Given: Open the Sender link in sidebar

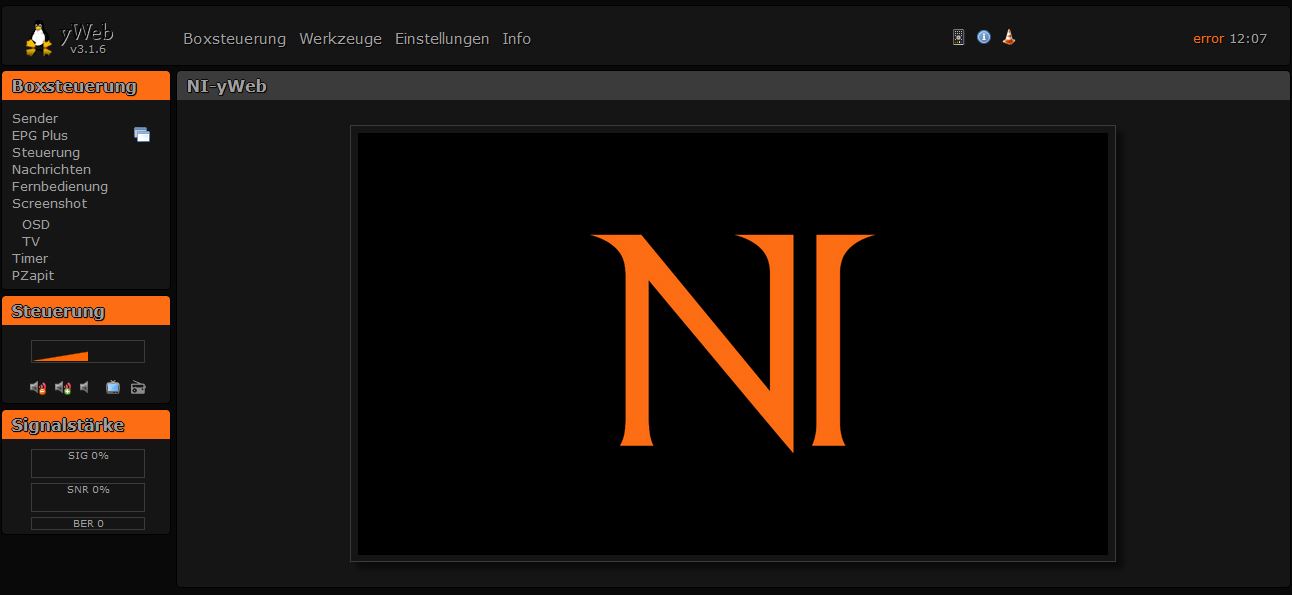Looking at the screenshot, I should coord(35,118).
